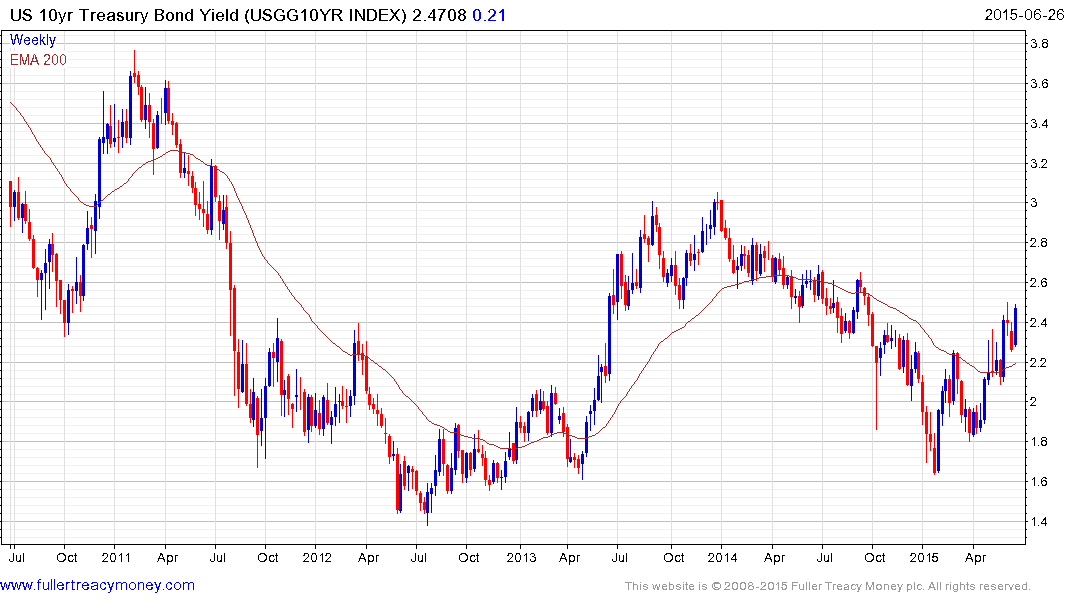The height and width of the screenshot is (600, 1075).
Task: Click the last price value 2.4708
Action: tap(439, 15)
